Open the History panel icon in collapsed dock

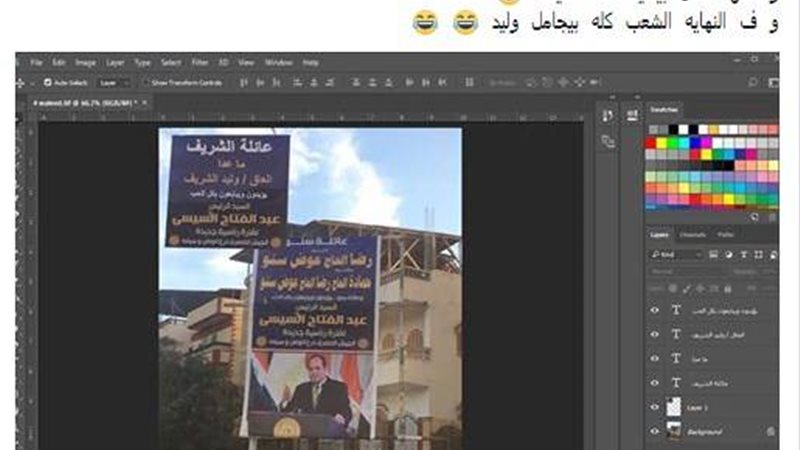pyautogui.click(x=607, y=116)
